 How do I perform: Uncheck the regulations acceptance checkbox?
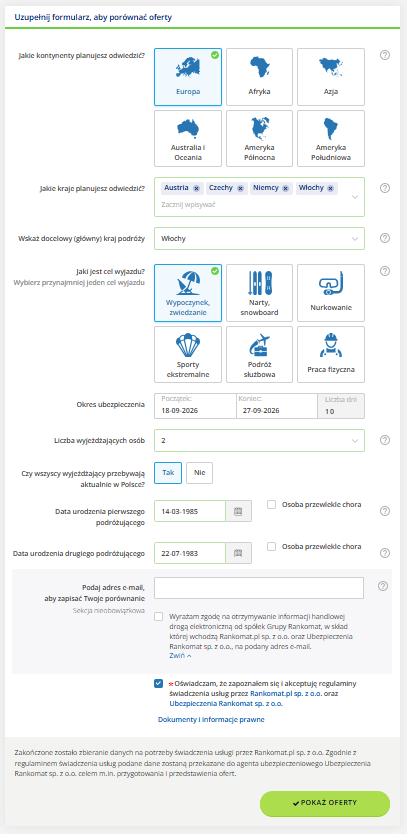pyautogui.click(x=159, y=683)
